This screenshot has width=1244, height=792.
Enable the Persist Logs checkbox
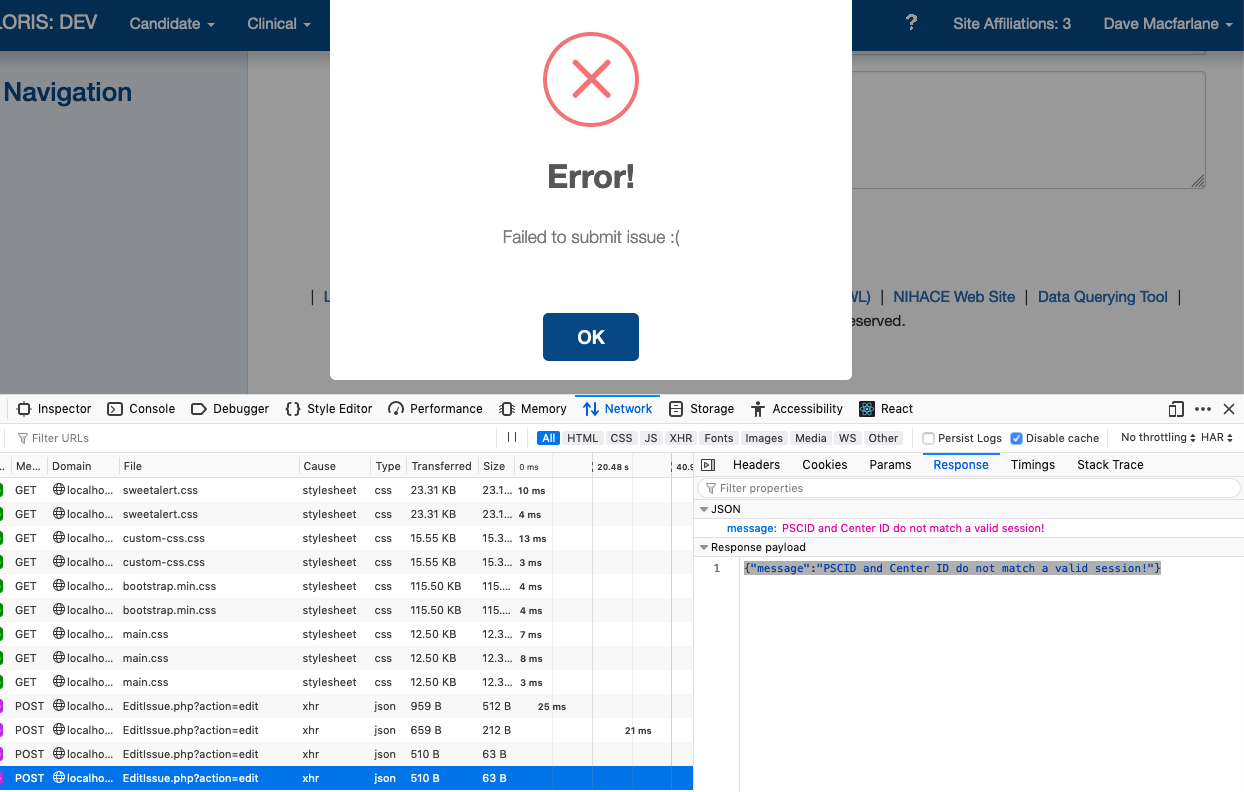click(929, 438)
